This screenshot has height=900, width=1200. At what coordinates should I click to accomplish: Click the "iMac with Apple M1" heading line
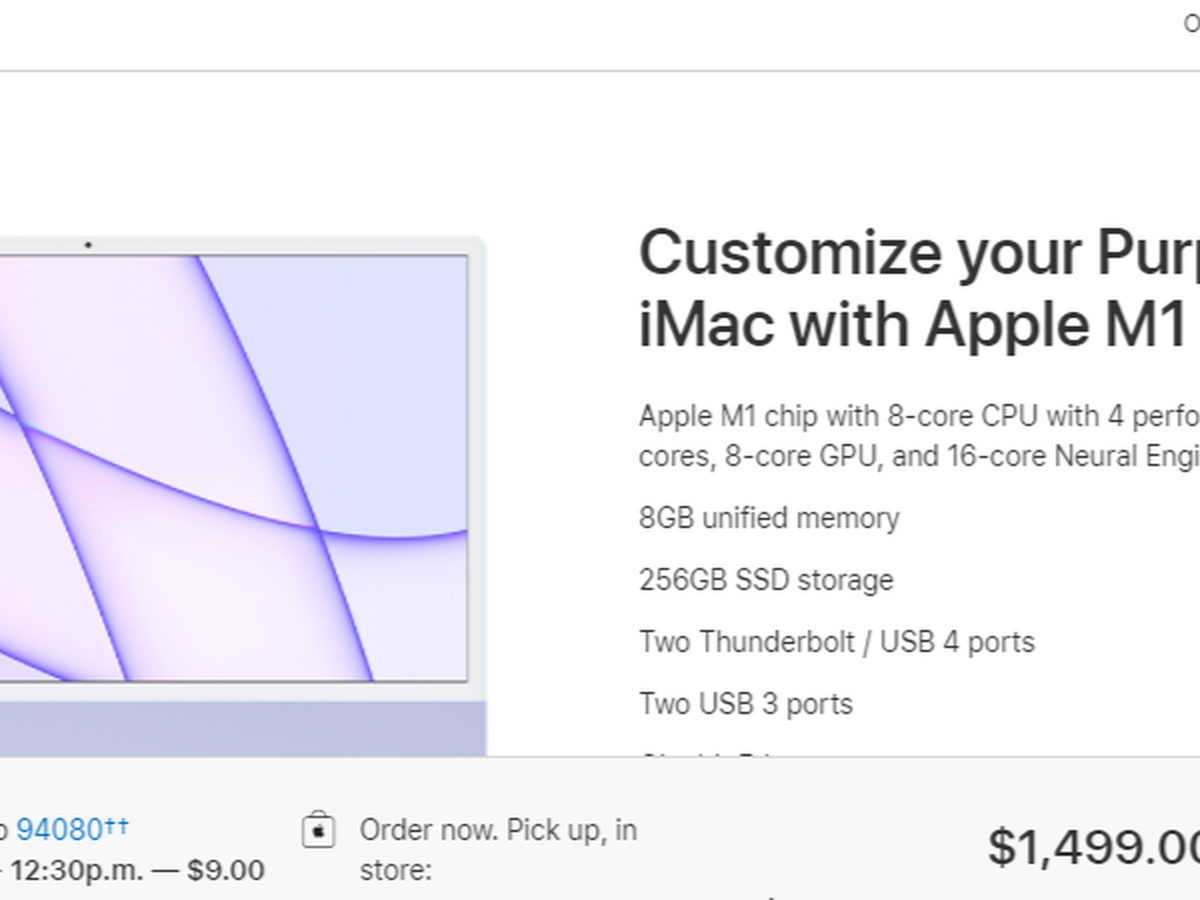912,325
